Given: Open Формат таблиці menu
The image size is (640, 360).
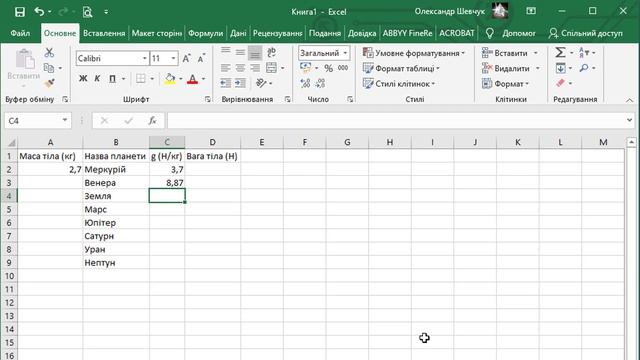Looking at the screenshot, I should coord(401,68).
